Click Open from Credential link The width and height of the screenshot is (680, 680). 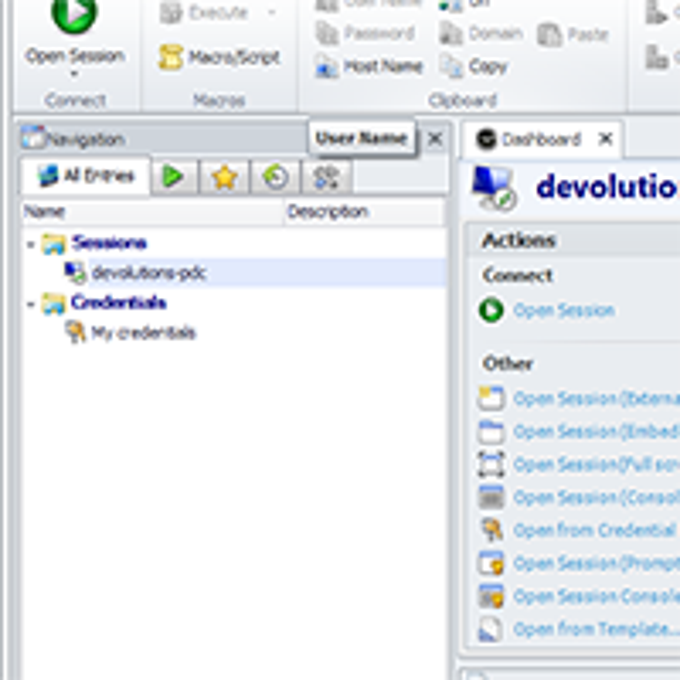coord(594,530)
